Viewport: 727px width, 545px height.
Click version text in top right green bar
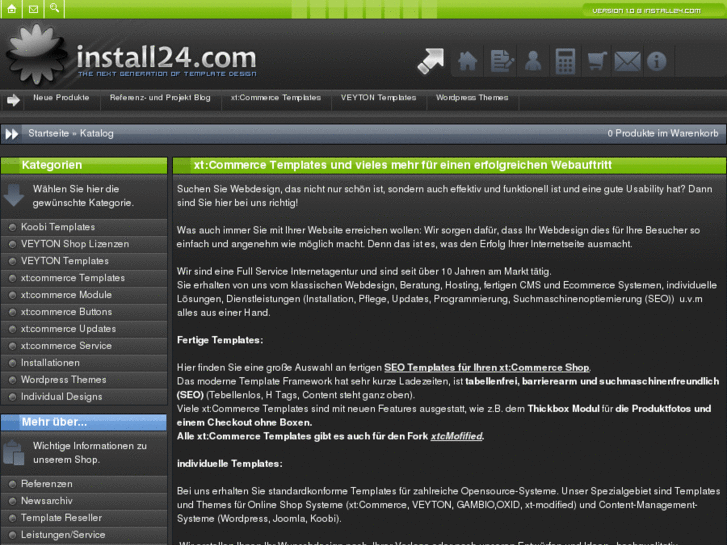646,11
